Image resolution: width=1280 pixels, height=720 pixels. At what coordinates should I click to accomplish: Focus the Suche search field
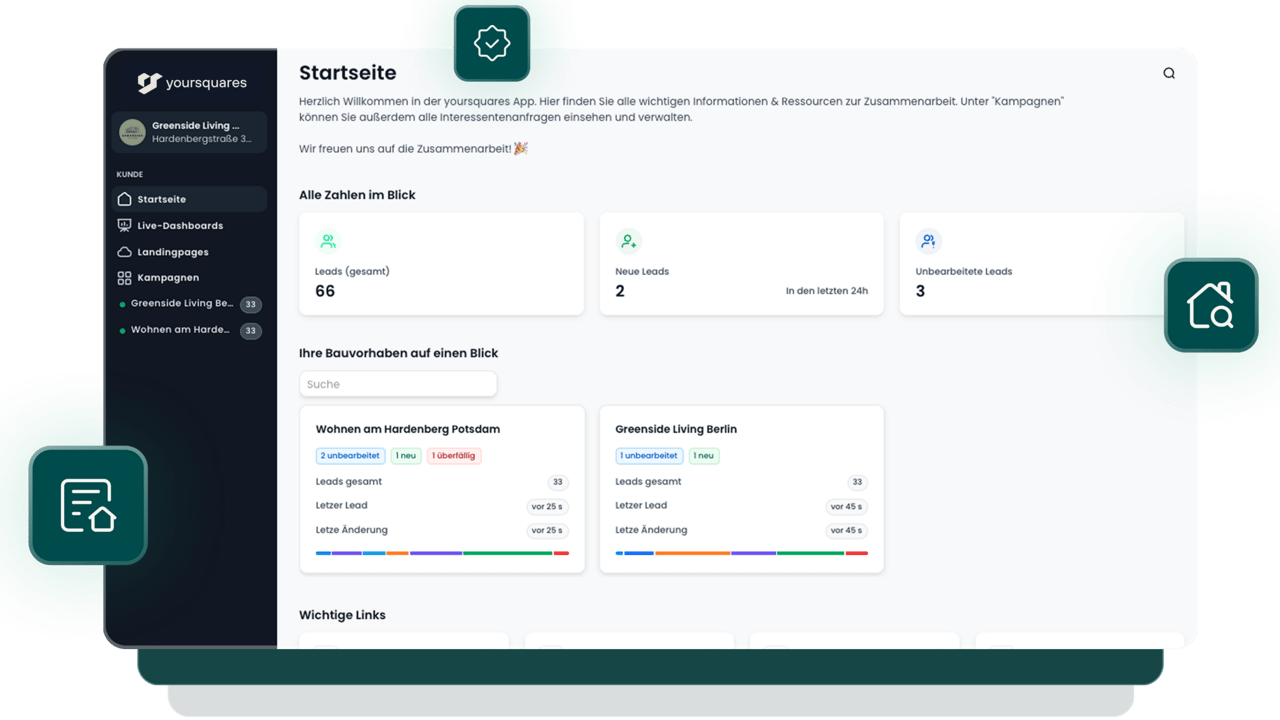pyautogui.click(x=398, y=384)
